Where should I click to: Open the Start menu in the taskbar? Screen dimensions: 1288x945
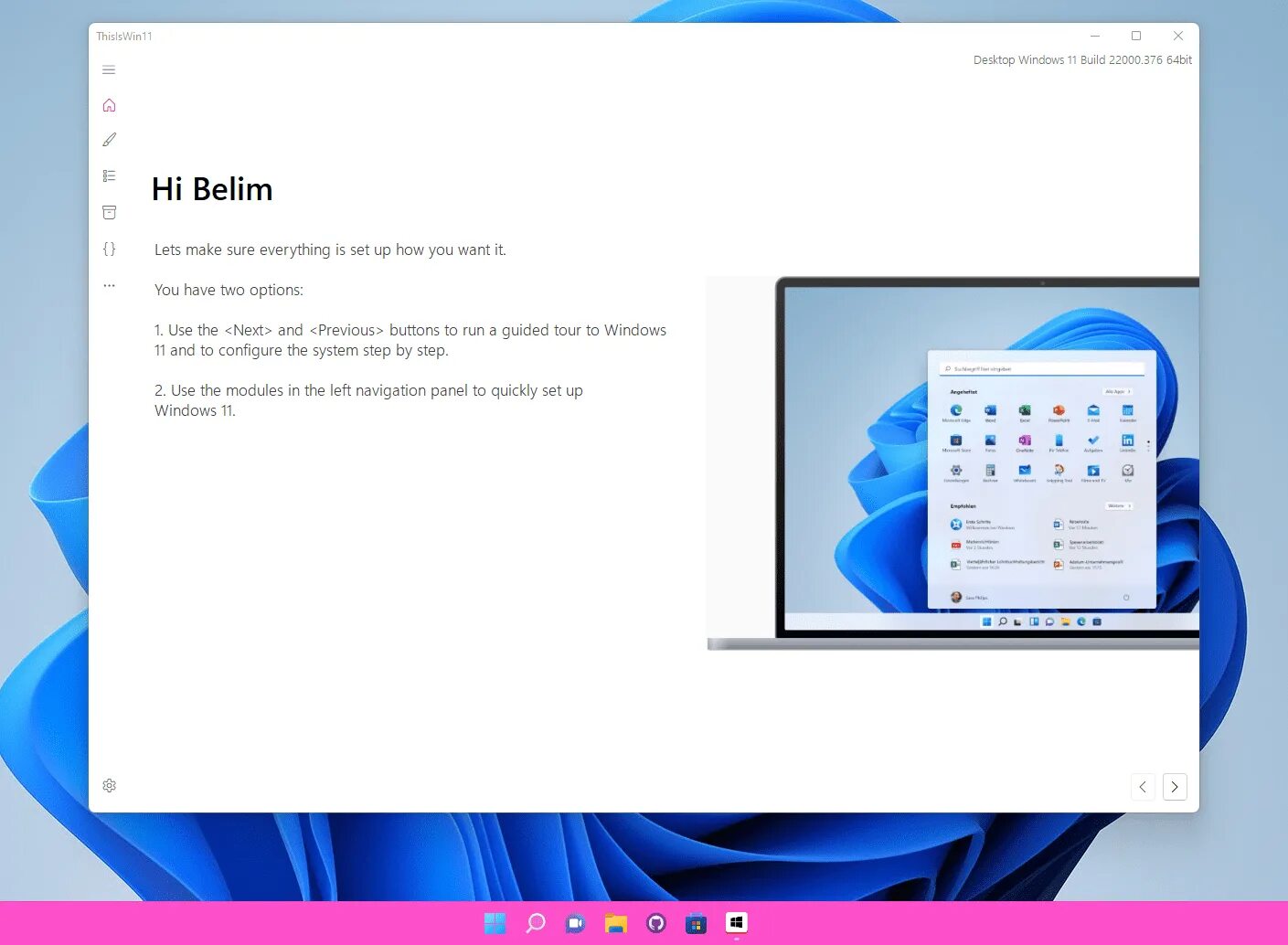(495, 923)
